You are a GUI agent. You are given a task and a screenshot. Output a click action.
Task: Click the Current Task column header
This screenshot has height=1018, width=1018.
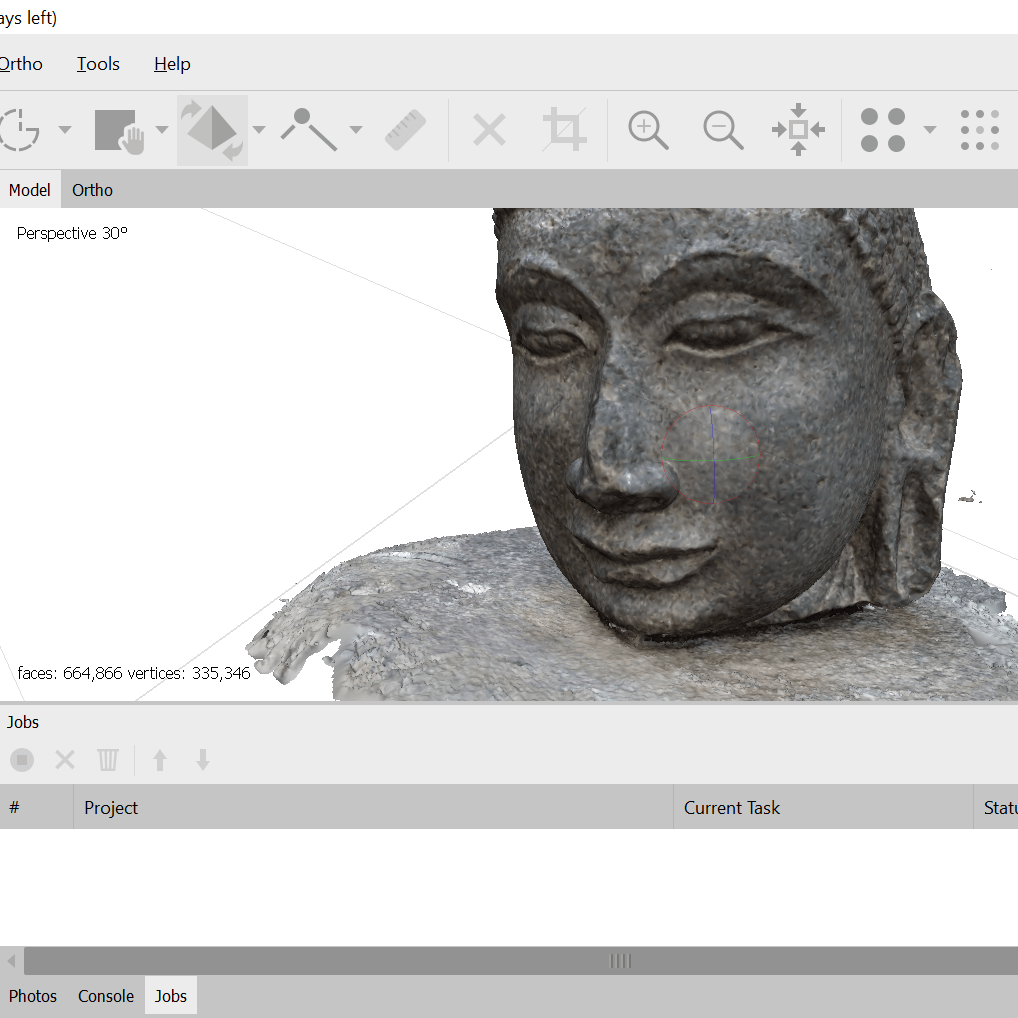(823, 807)
